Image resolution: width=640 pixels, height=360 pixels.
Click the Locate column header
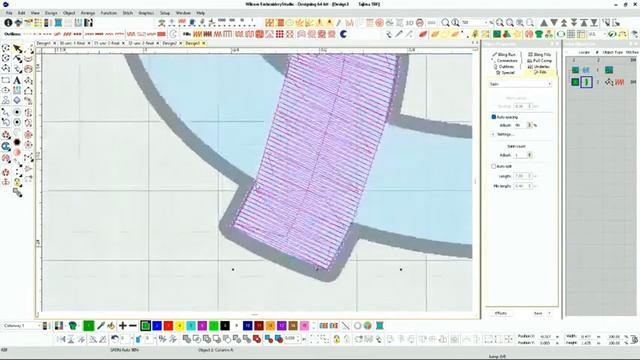(584, 53)
